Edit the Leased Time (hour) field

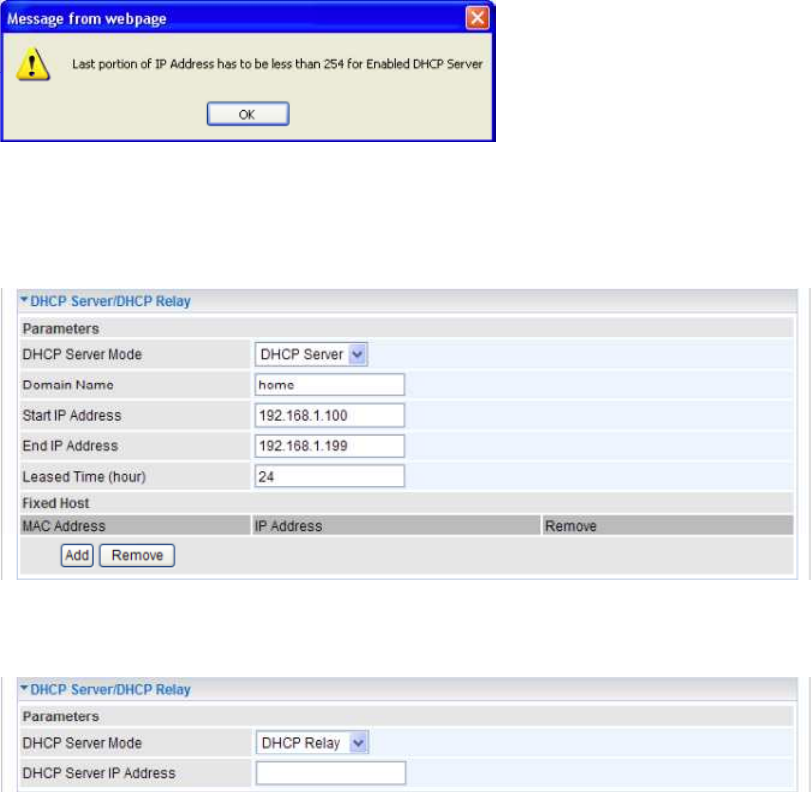pos(329,476)
